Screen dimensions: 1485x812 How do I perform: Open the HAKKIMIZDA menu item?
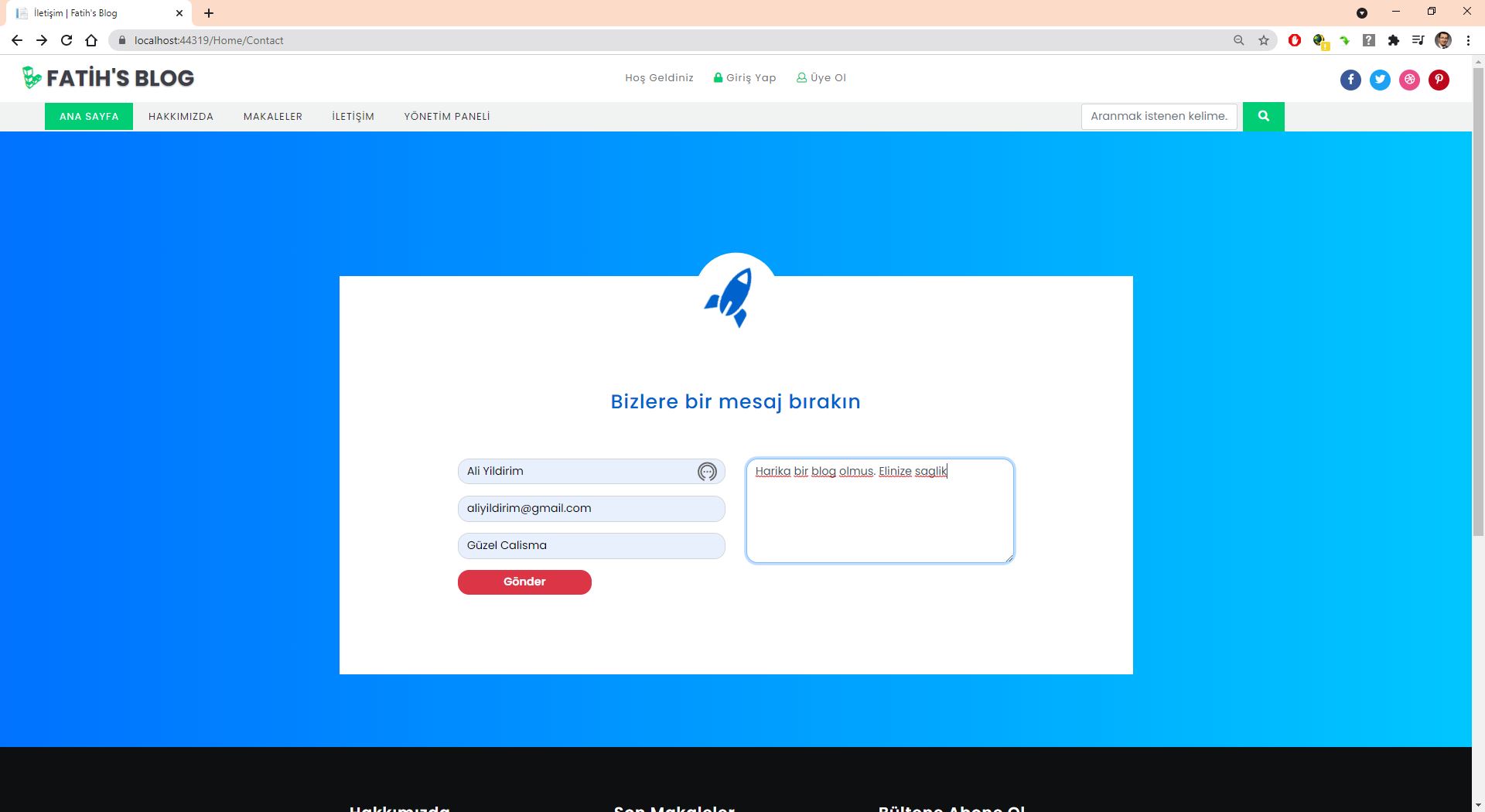(181, 116)
